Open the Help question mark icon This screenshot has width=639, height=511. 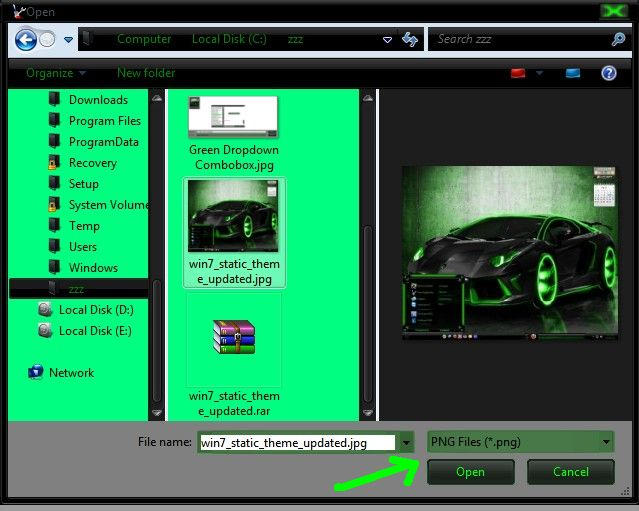tap(609, 73)
